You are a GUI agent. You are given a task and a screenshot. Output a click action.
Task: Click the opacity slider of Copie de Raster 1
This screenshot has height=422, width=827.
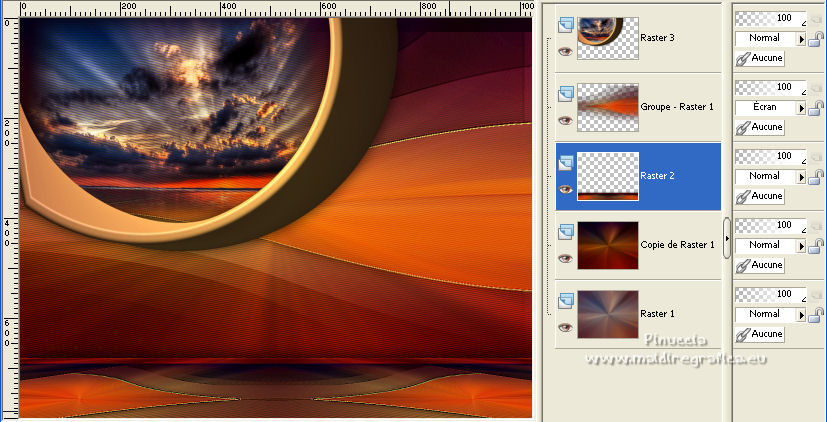click(x=771, y=226)
